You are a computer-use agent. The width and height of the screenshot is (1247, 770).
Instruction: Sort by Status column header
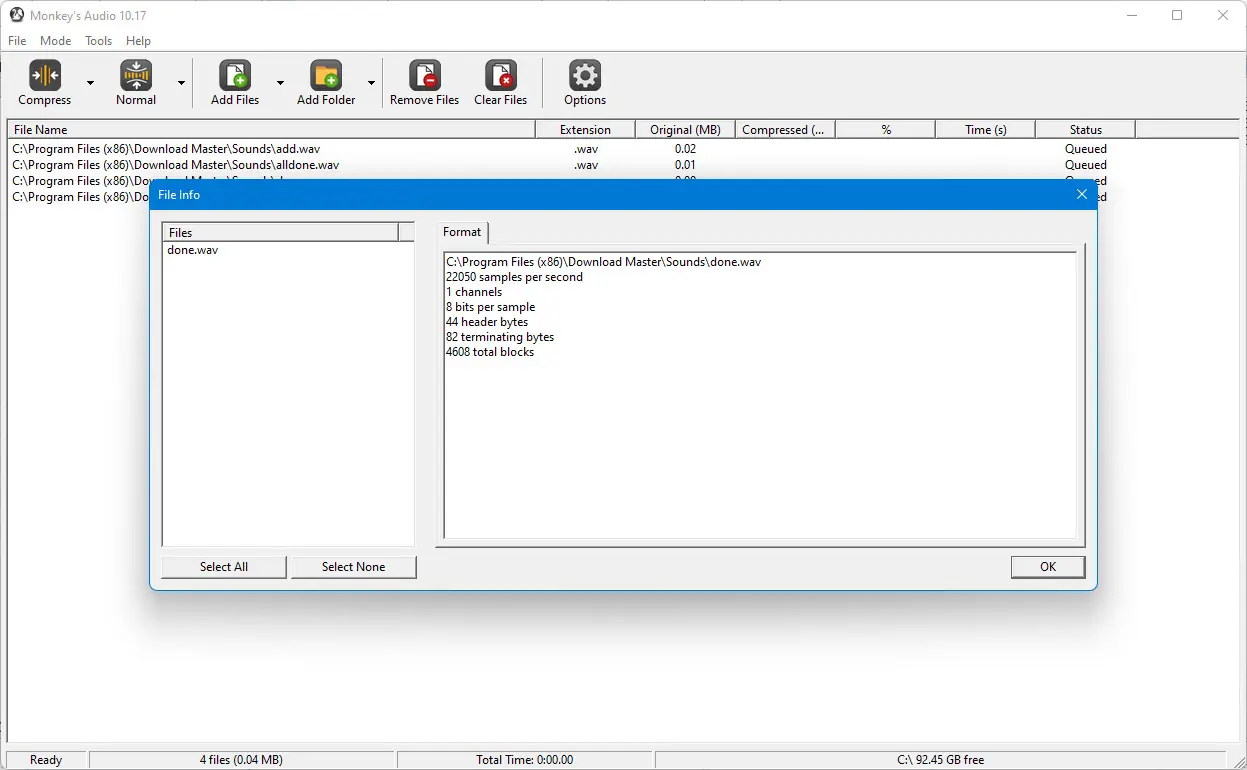[x=1085, y=130]
